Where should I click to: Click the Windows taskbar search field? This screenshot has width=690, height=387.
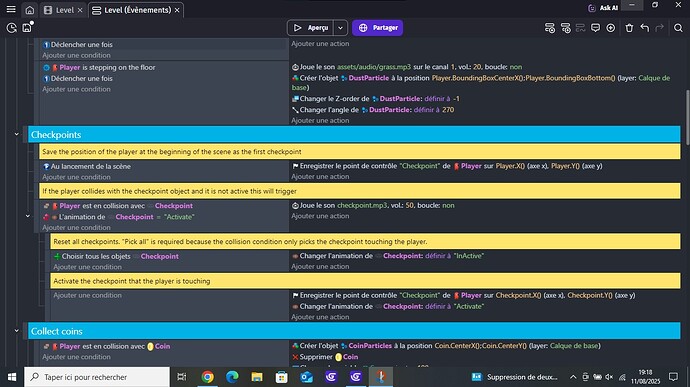point(97,377)
